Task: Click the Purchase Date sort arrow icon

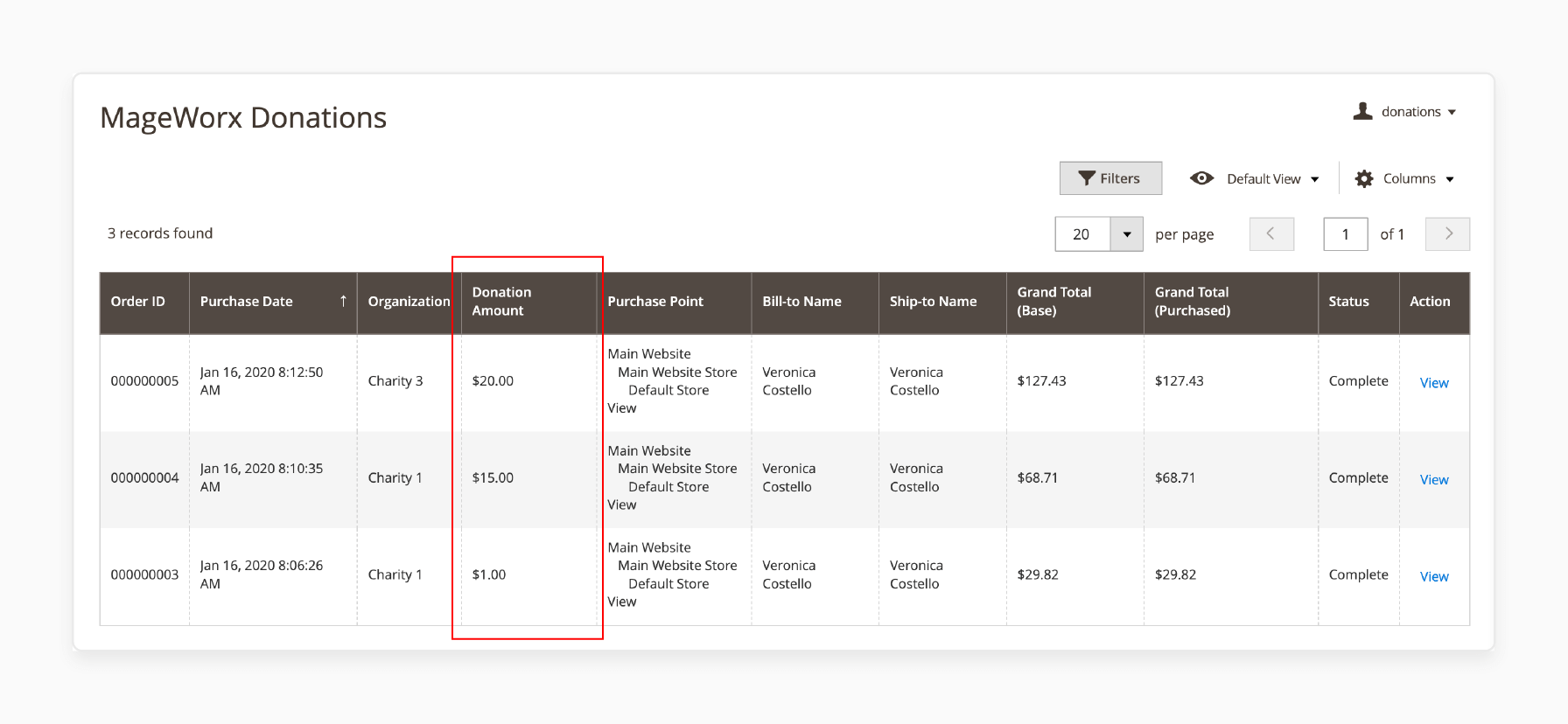Action: pos(343,301)
